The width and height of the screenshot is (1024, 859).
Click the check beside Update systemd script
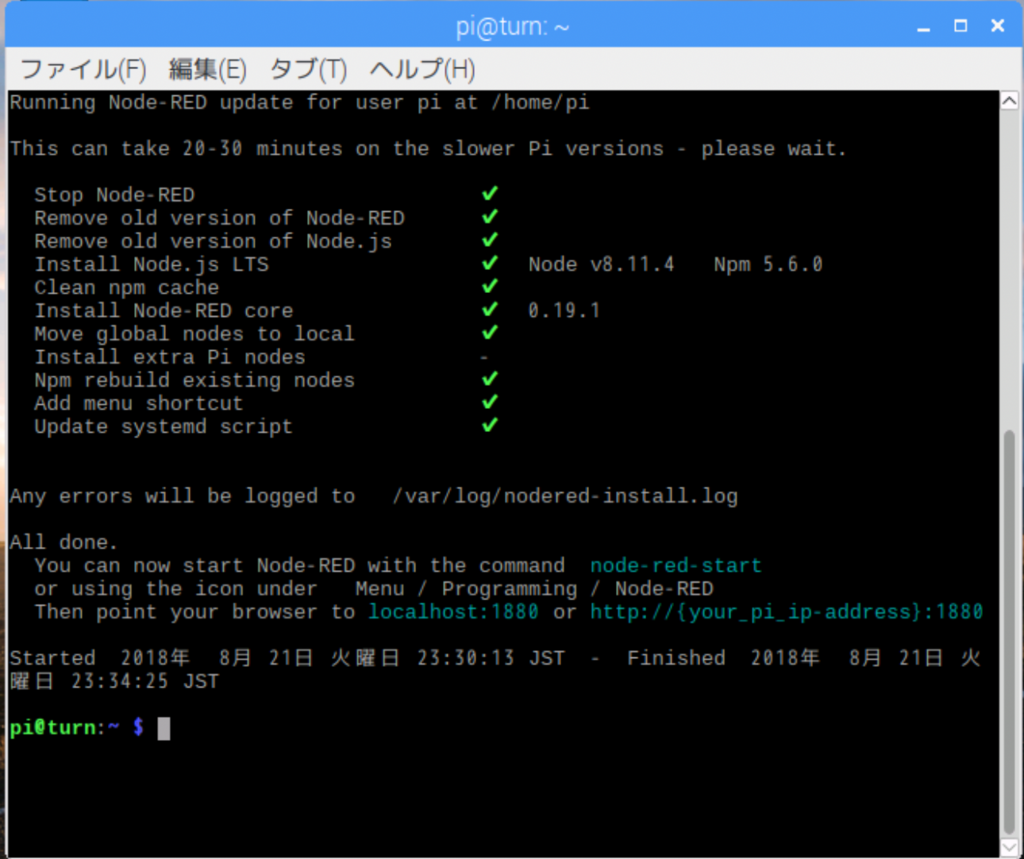[490, 425]
